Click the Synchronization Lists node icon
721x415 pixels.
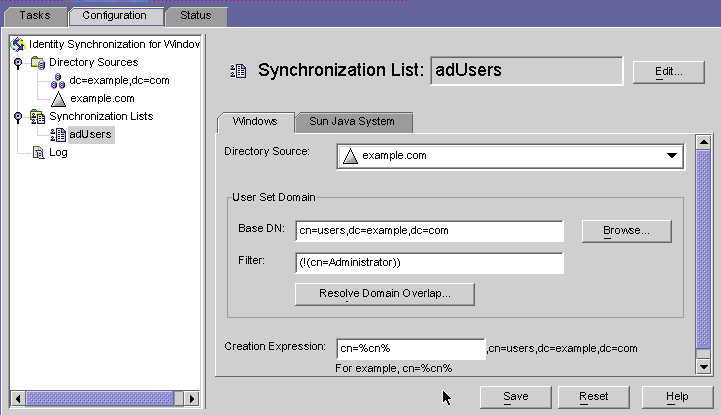[x=38, y=117]
